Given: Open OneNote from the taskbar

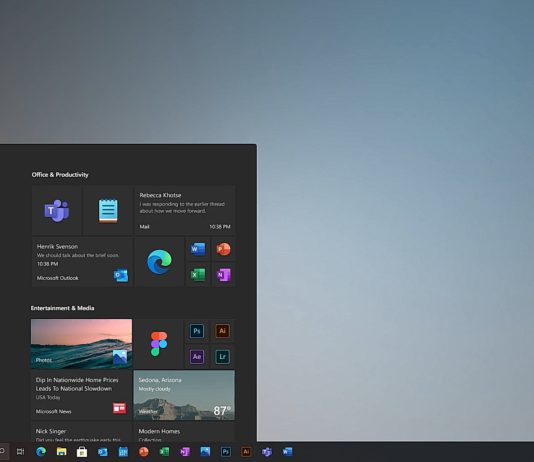Looking at the screenshot, I should point(185,452).
